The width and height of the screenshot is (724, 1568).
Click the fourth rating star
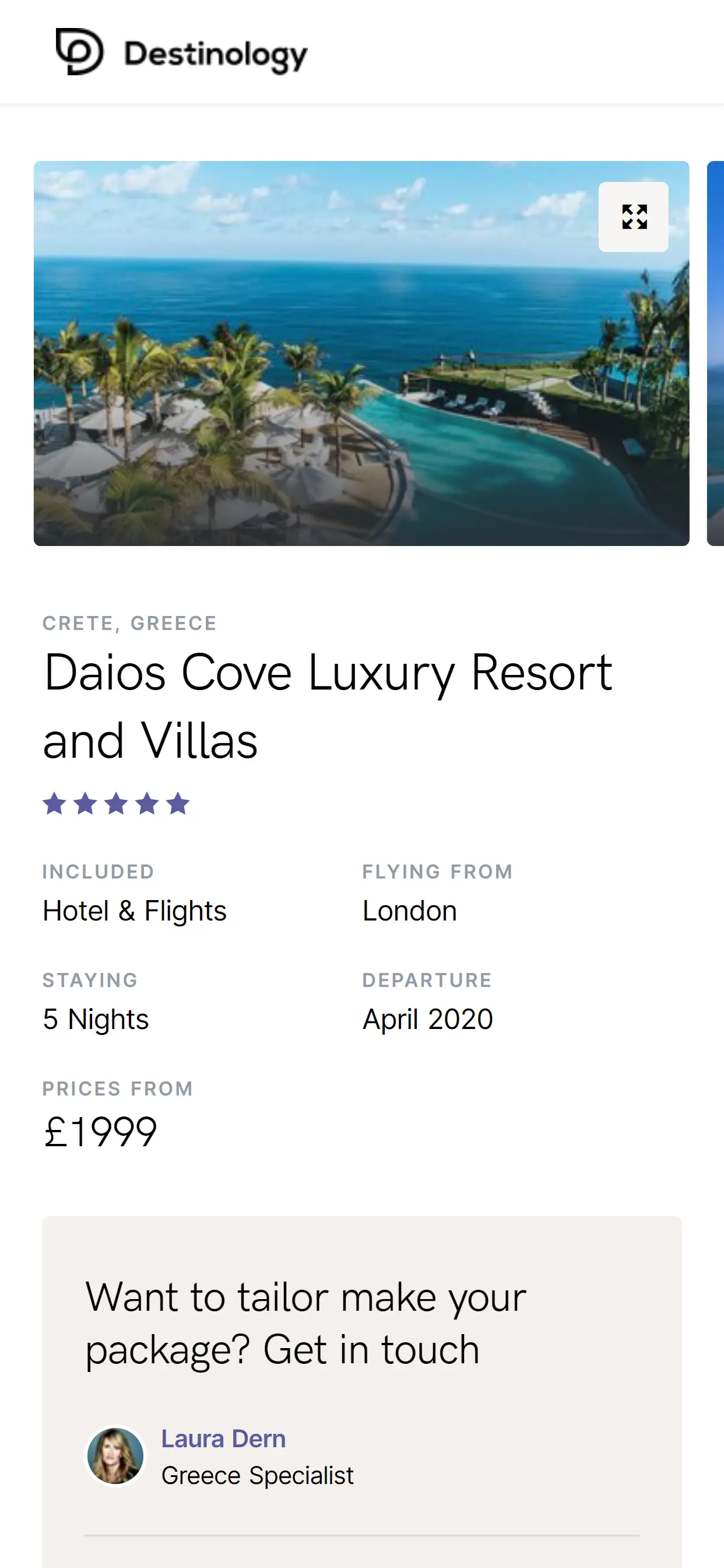click(x=147, y=803)
